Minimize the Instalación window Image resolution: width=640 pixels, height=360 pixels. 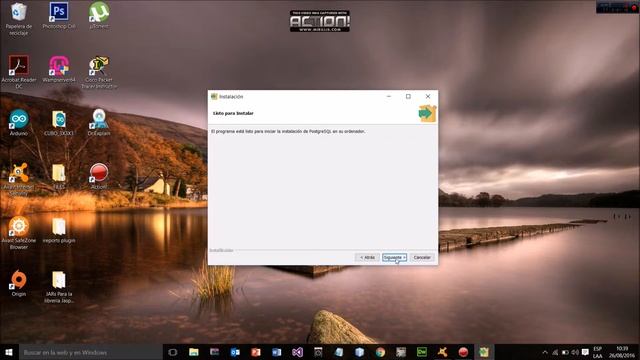[x=389, y=96]
